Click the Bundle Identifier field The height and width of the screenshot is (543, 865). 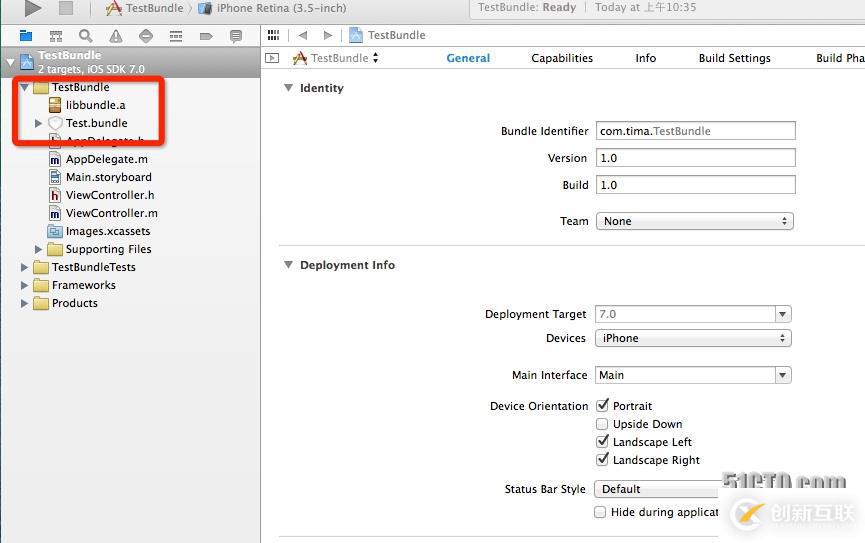[x=695, y=131]
